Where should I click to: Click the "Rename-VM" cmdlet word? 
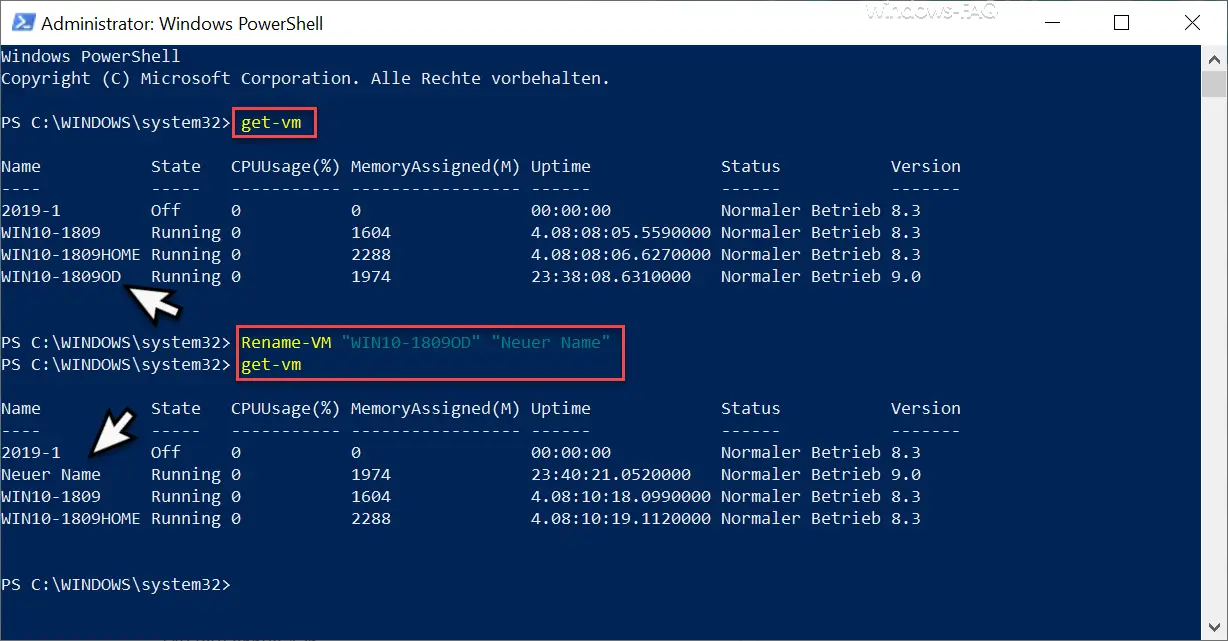[x=286, y=343]
